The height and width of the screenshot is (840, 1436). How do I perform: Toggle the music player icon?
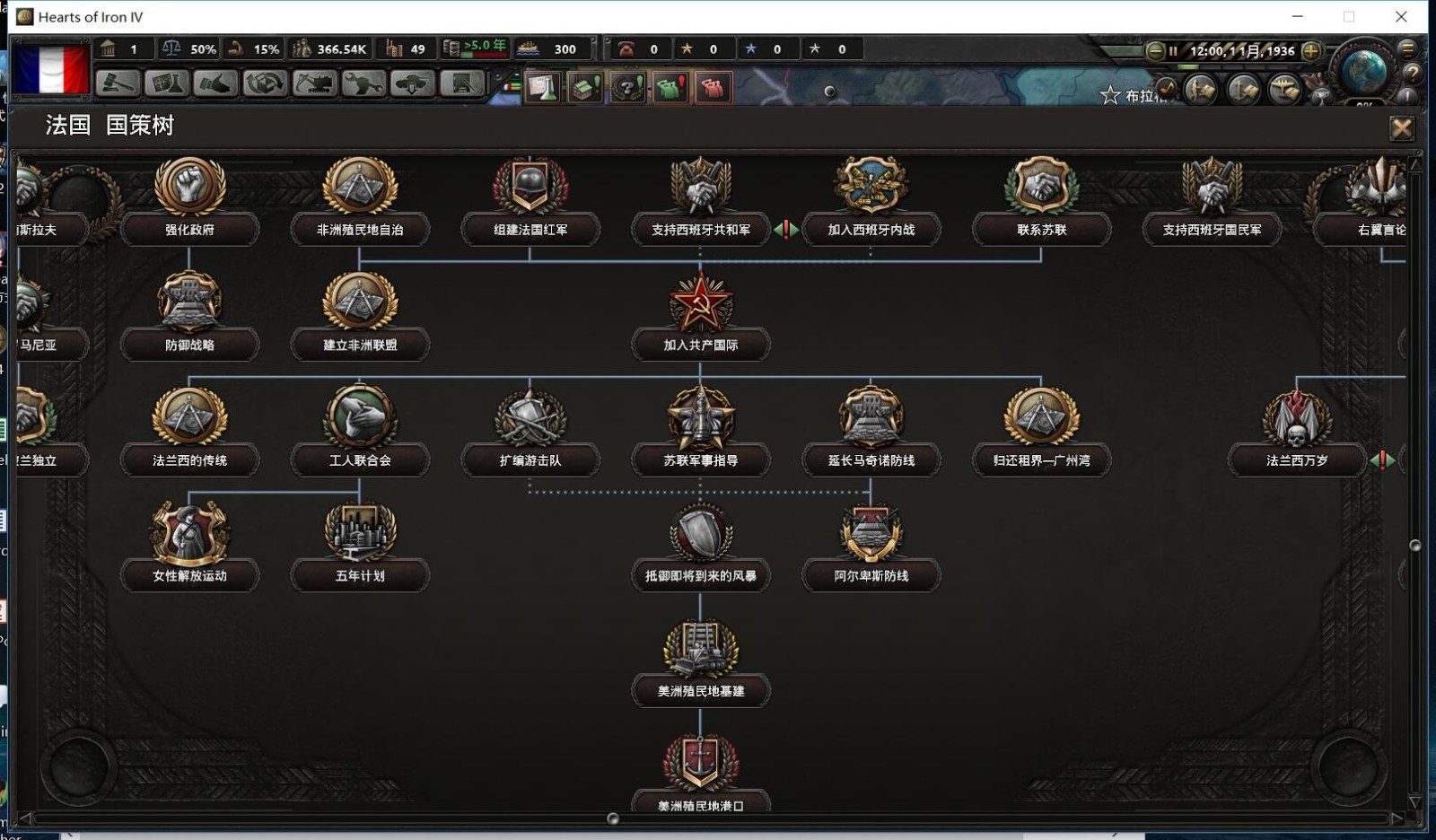pos(1166,88)
